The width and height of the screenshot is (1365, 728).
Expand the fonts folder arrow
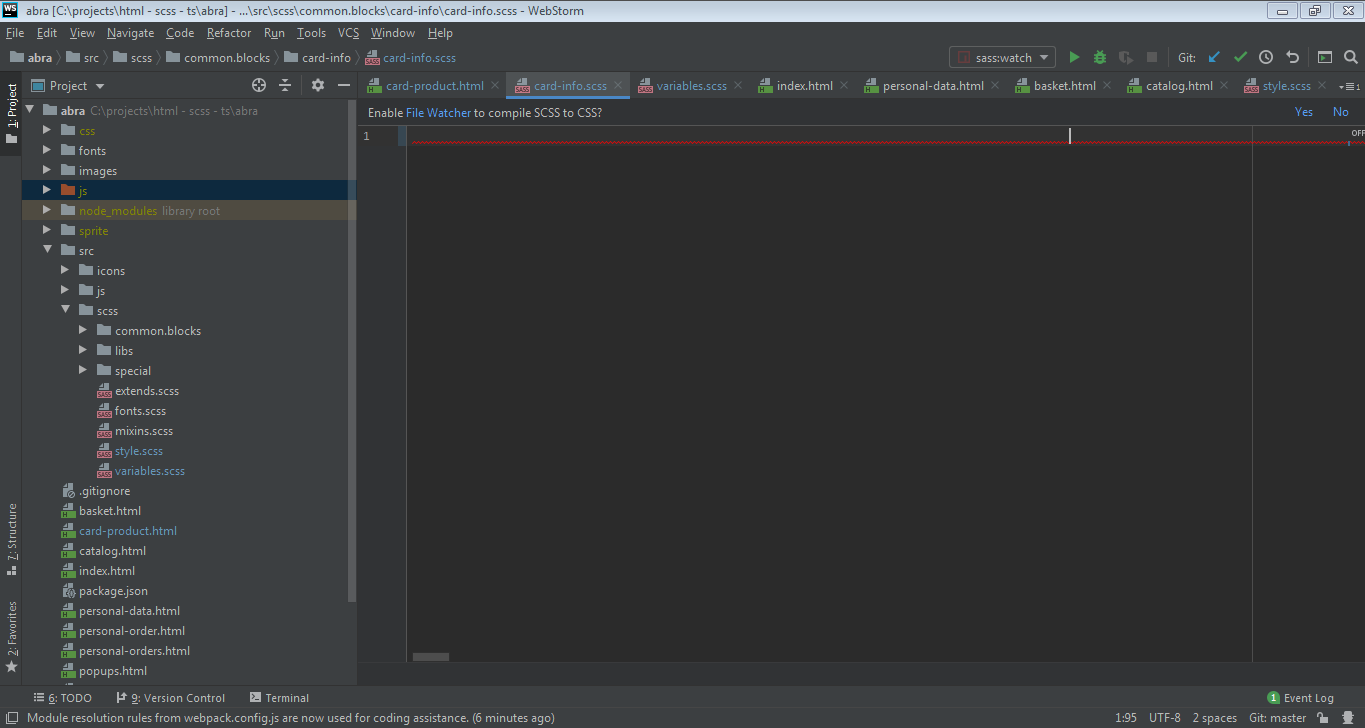click(x=47, y=151)
